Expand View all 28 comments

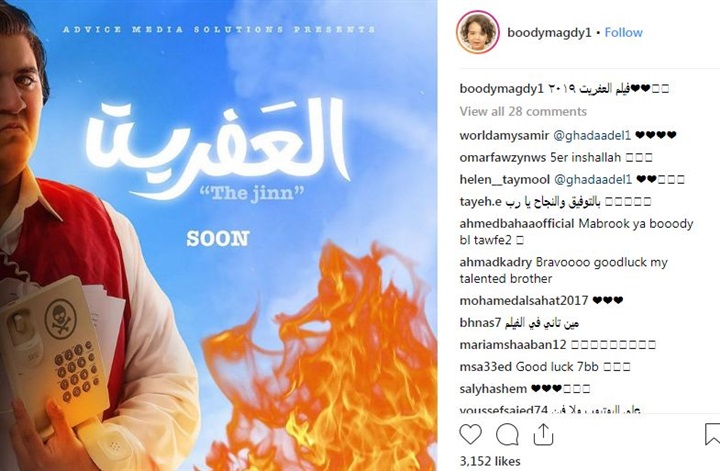click(x=523, y=112)
